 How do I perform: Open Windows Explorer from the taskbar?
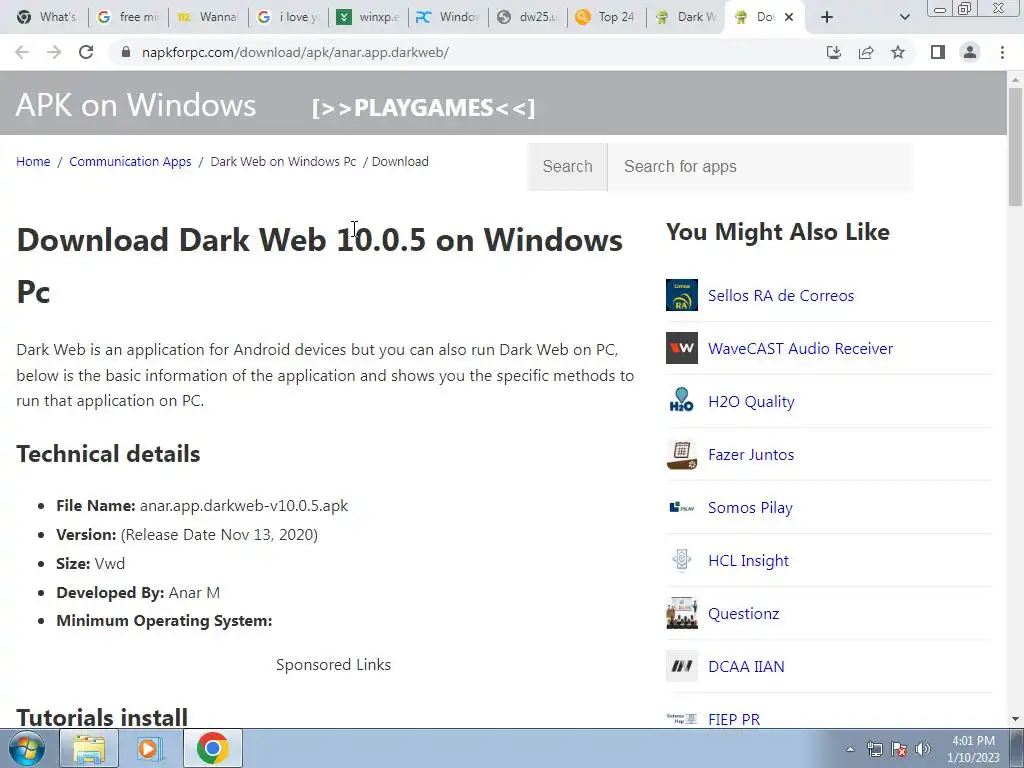[x=89, y=748]
